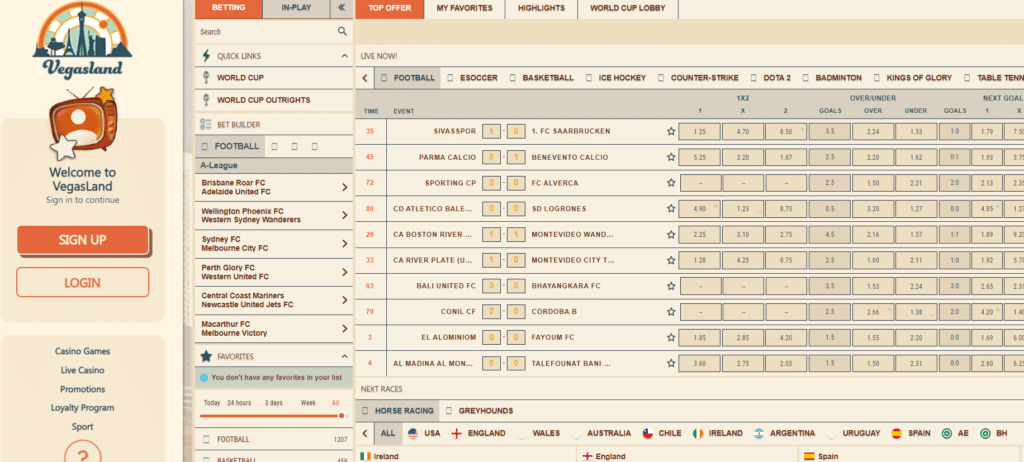The width and height of the screenshot is (1024, 462).
Task: Filter races by the USA flag
Action: click(x=413, y=433)
